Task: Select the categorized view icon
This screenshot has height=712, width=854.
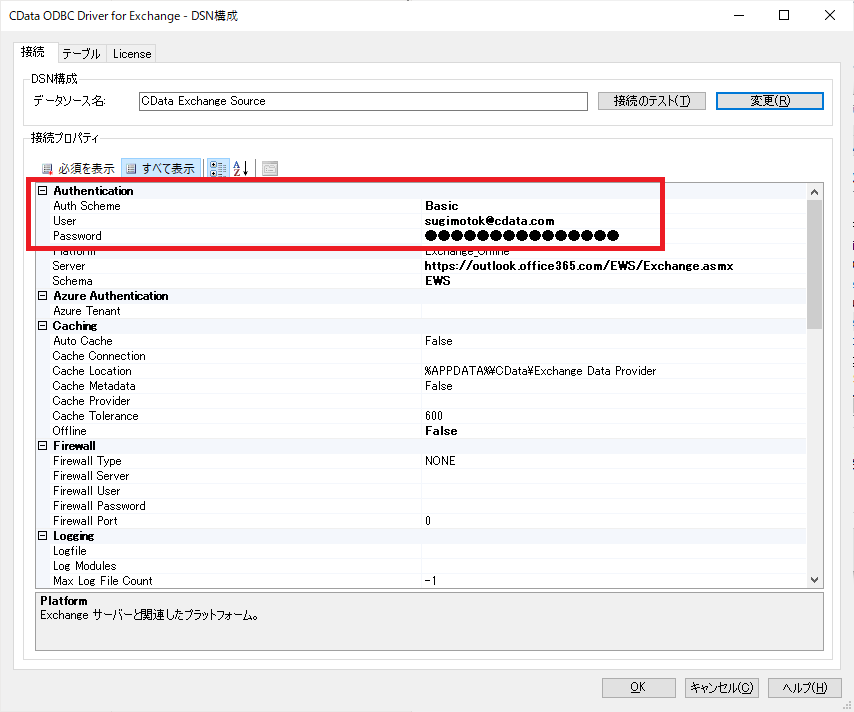Action: point(218,168)
